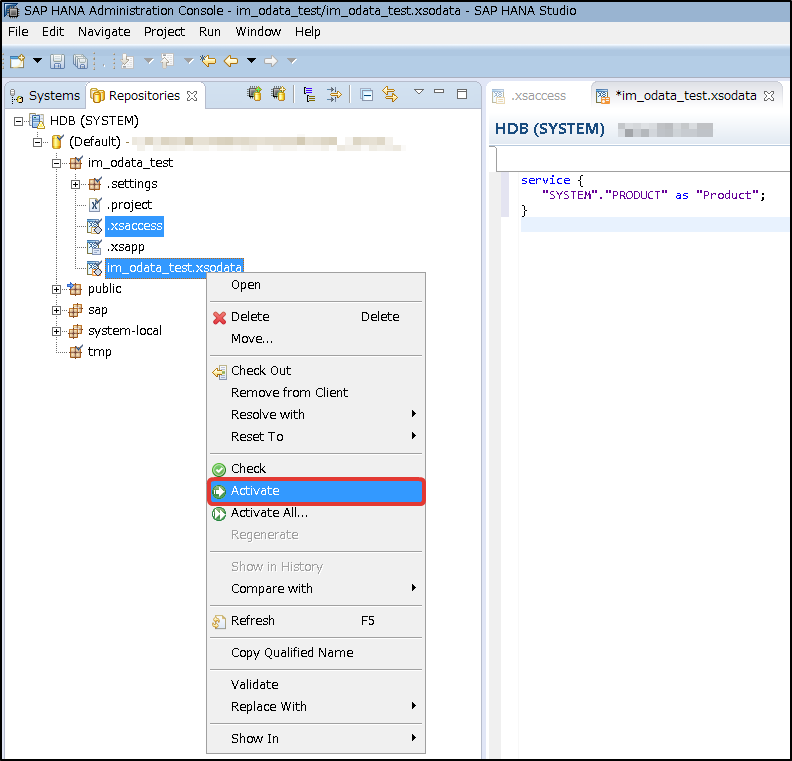Screen dimensions: 792x761
Task: Expand the .settings folder node
Action: pyautogui.click(x=75, y=184)
